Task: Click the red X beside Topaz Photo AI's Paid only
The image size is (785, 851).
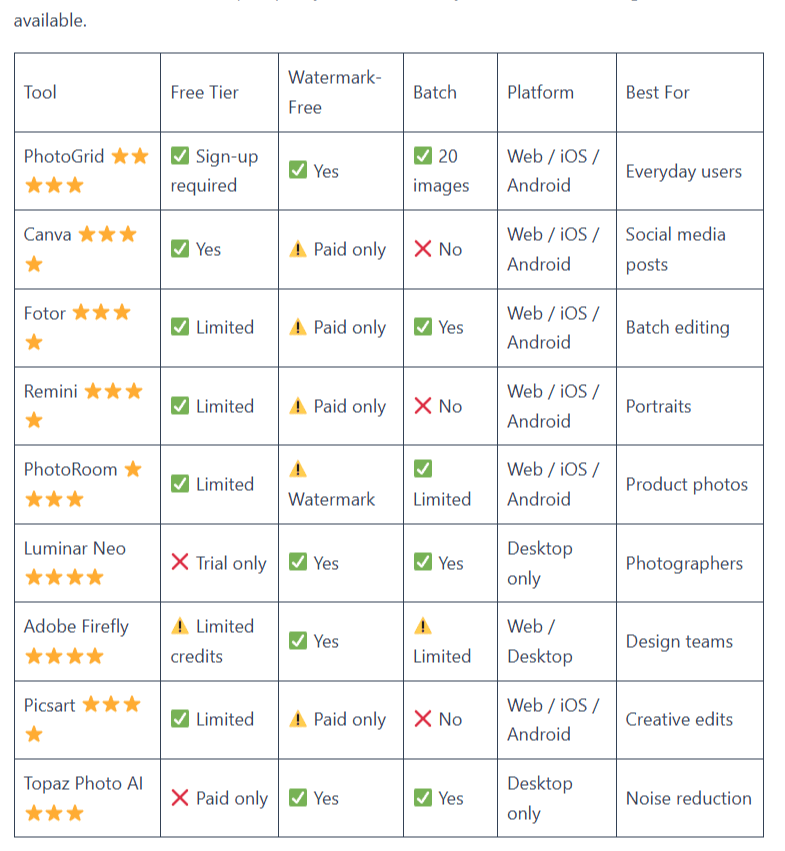Action: [x=180, y=798]
